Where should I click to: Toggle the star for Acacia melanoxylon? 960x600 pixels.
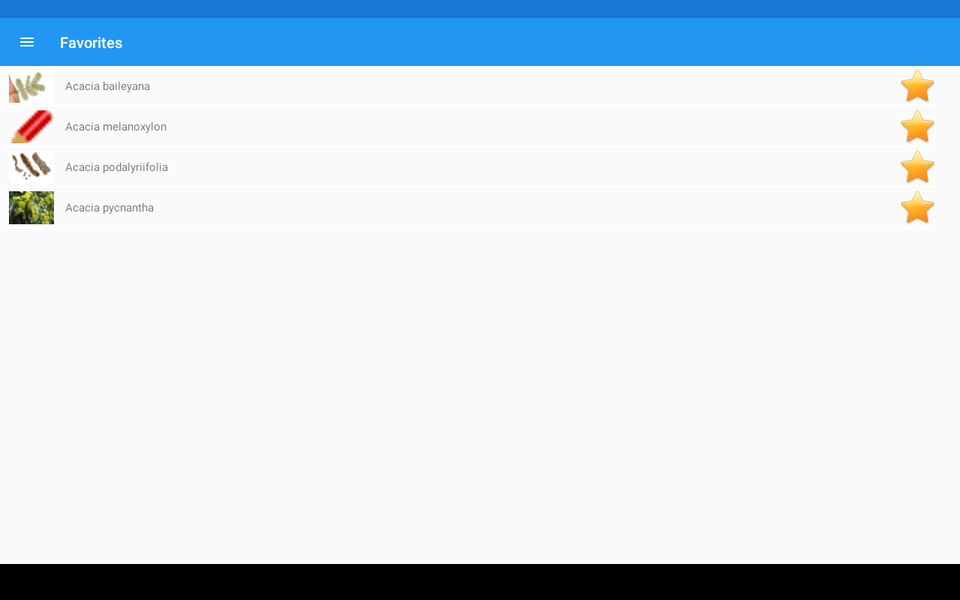(917, 126)
